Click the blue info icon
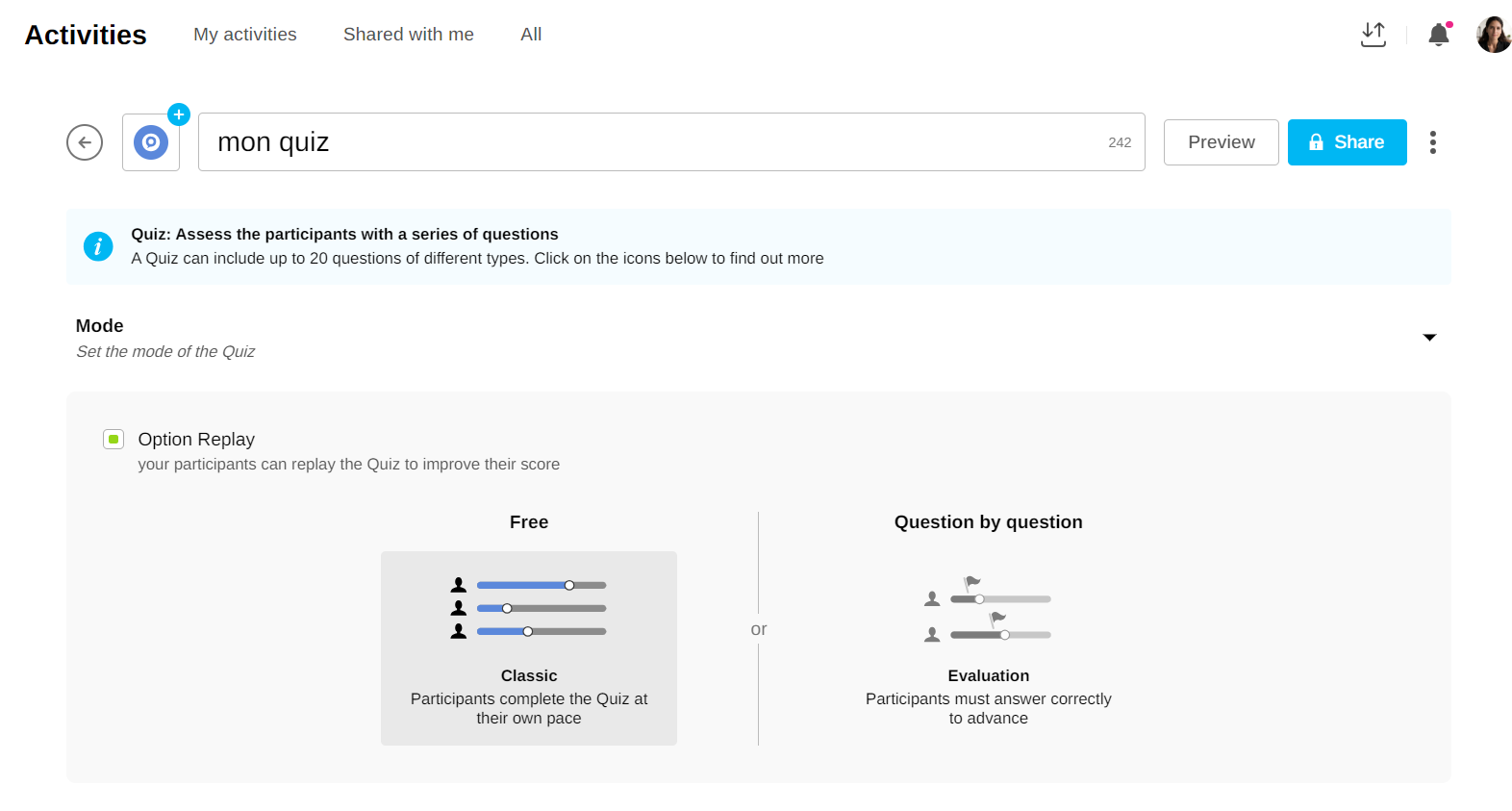Viewport: 1512px width, 811px height. tap(98, 246)
